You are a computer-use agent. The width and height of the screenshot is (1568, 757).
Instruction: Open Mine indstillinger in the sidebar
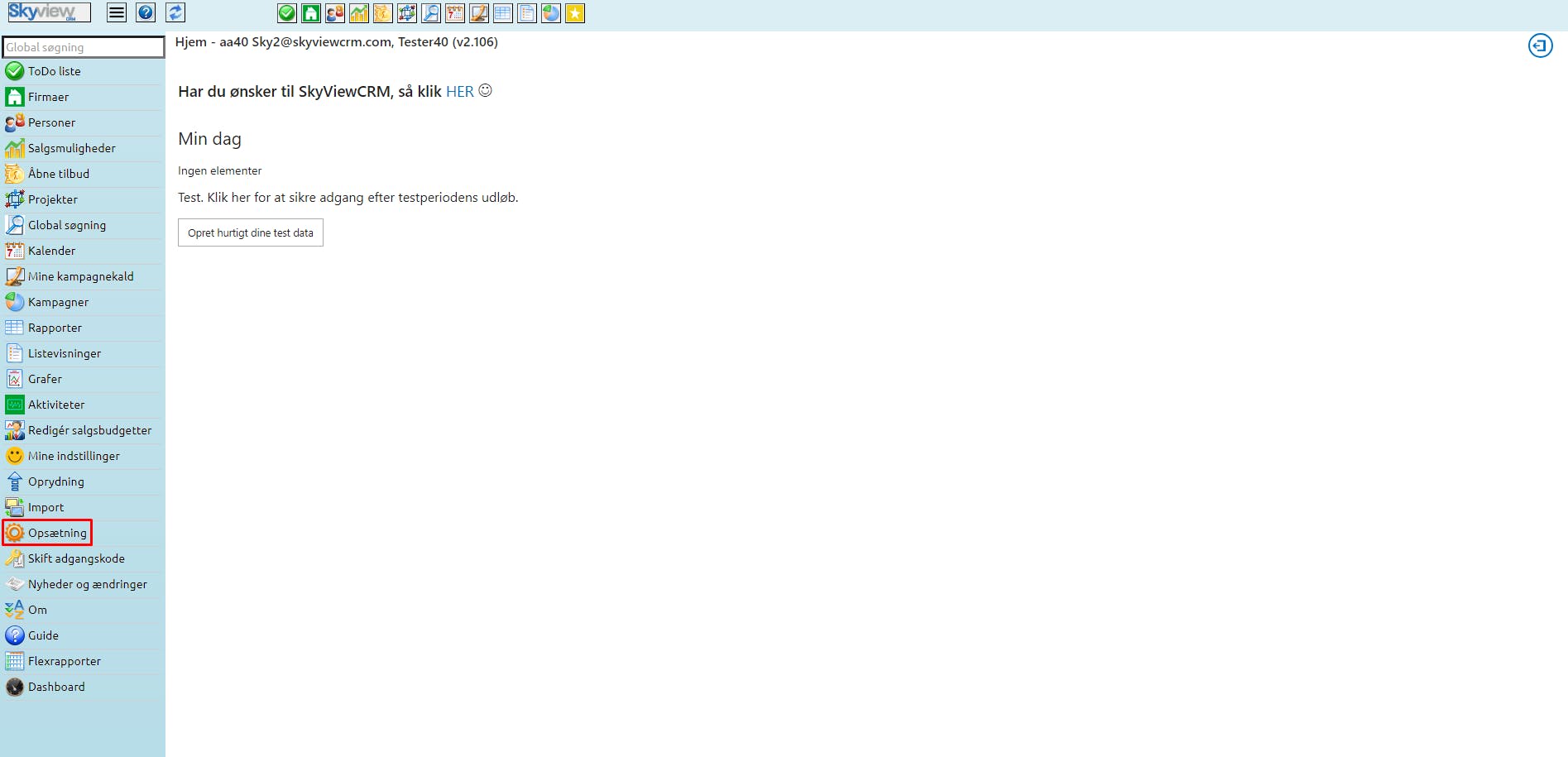click(83, 456)
